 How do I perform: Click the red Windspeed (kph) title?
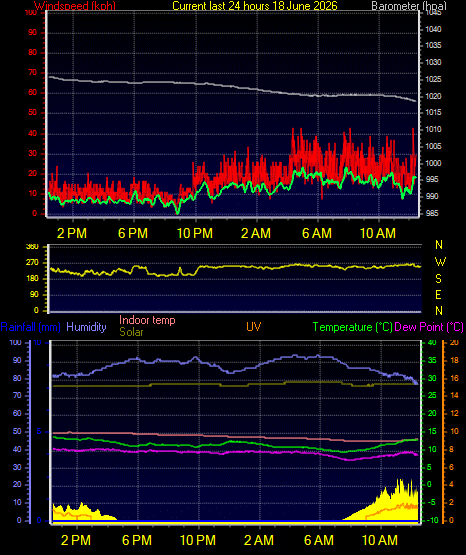(x=75, y=6)
